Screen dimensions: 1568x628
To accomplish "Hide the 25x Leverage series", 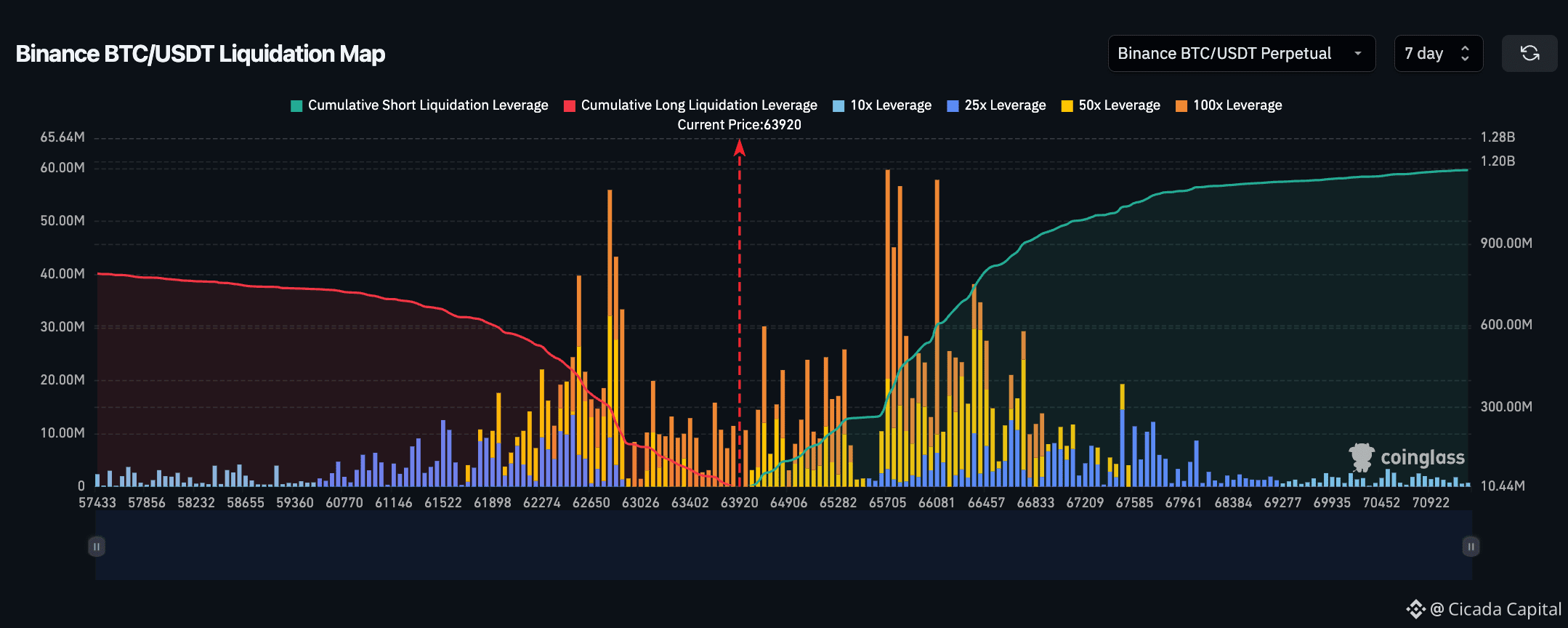I will click(996, 105).
